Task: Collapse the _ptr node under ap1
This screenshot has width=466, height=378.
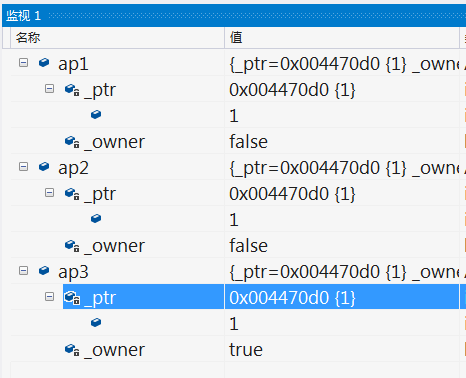Action: [49, 89]
